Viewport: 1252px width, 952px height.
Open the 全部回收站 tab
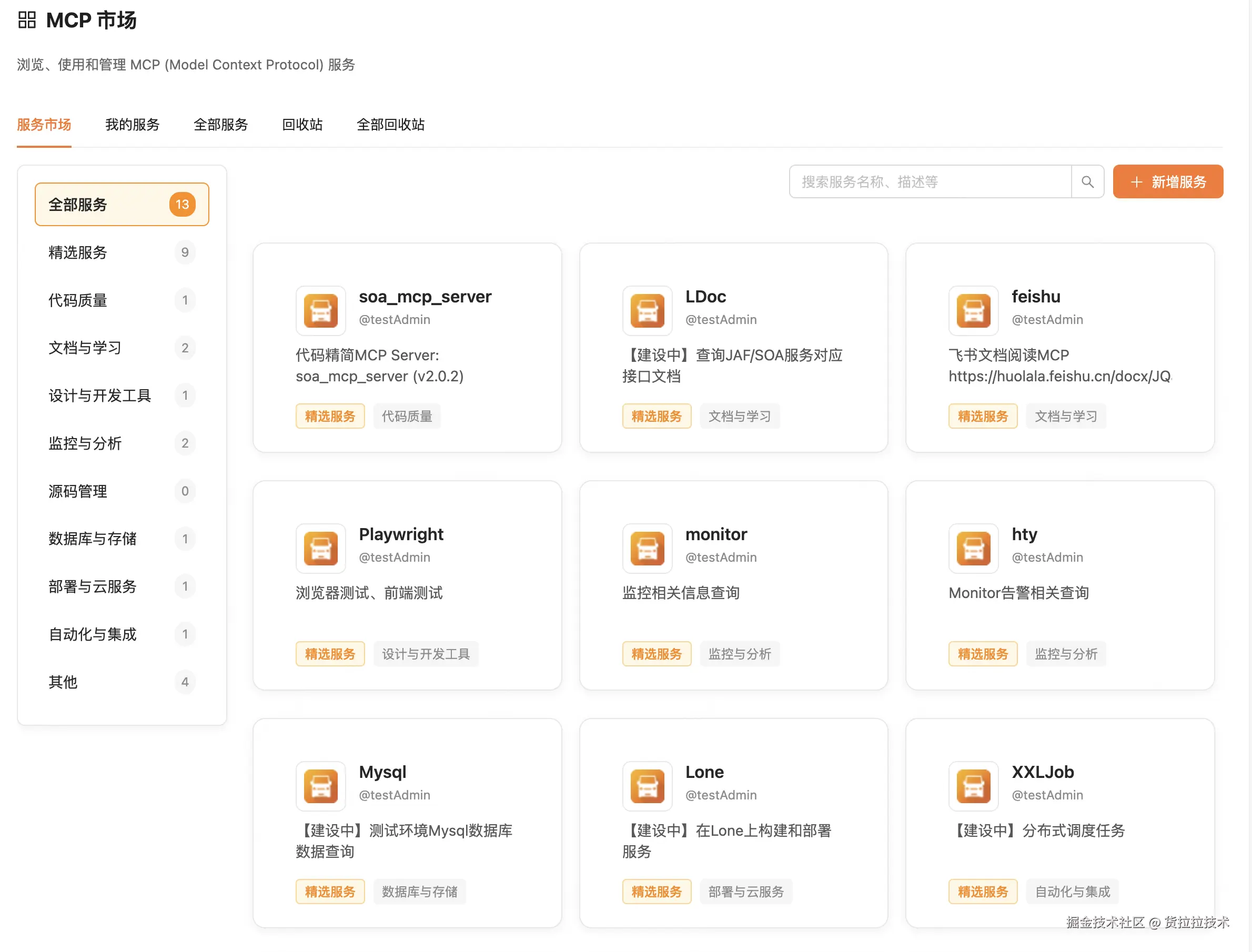pos(390,125)
